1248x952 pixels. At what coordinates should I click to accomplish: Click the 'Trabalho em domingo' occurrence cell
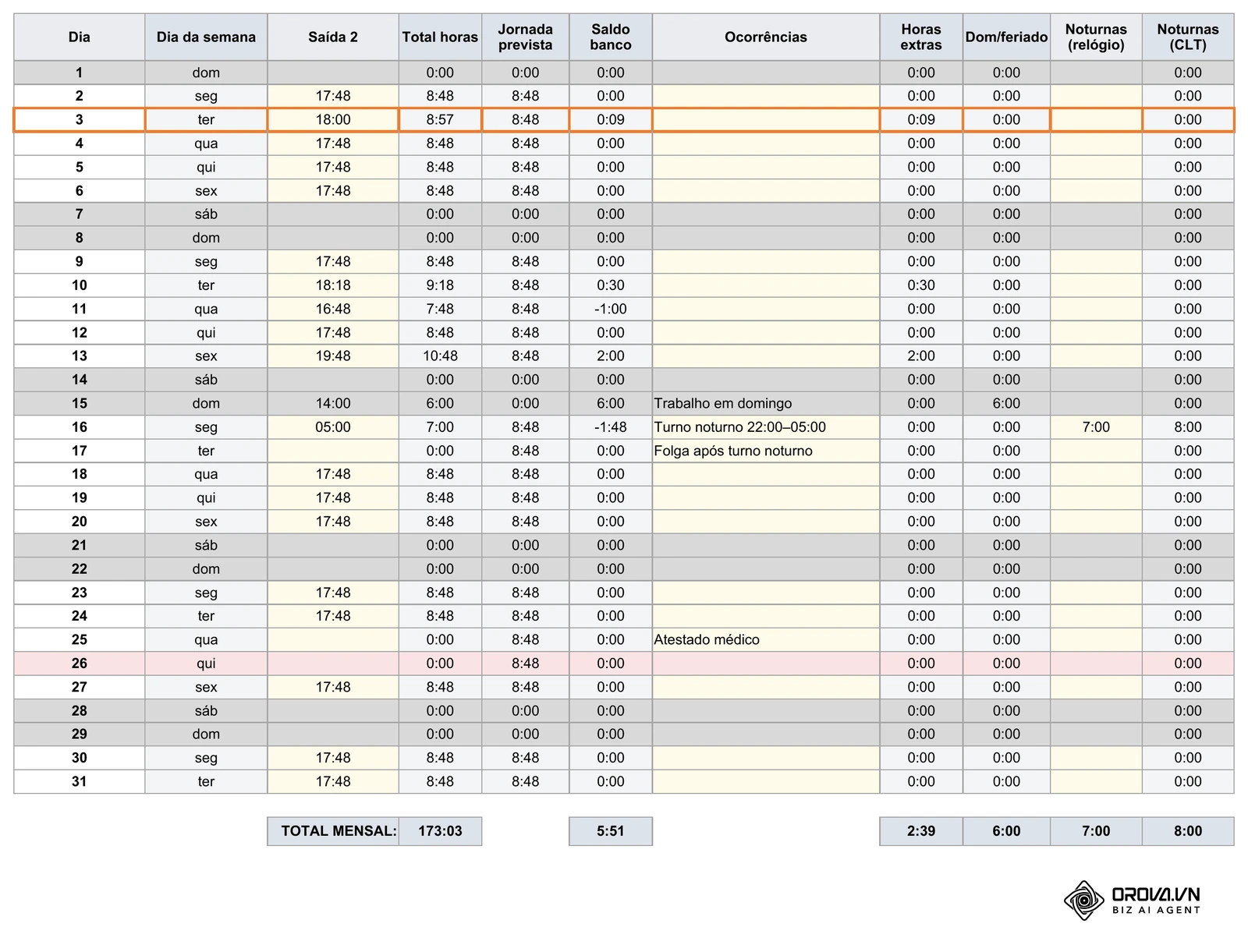point(766,403)
